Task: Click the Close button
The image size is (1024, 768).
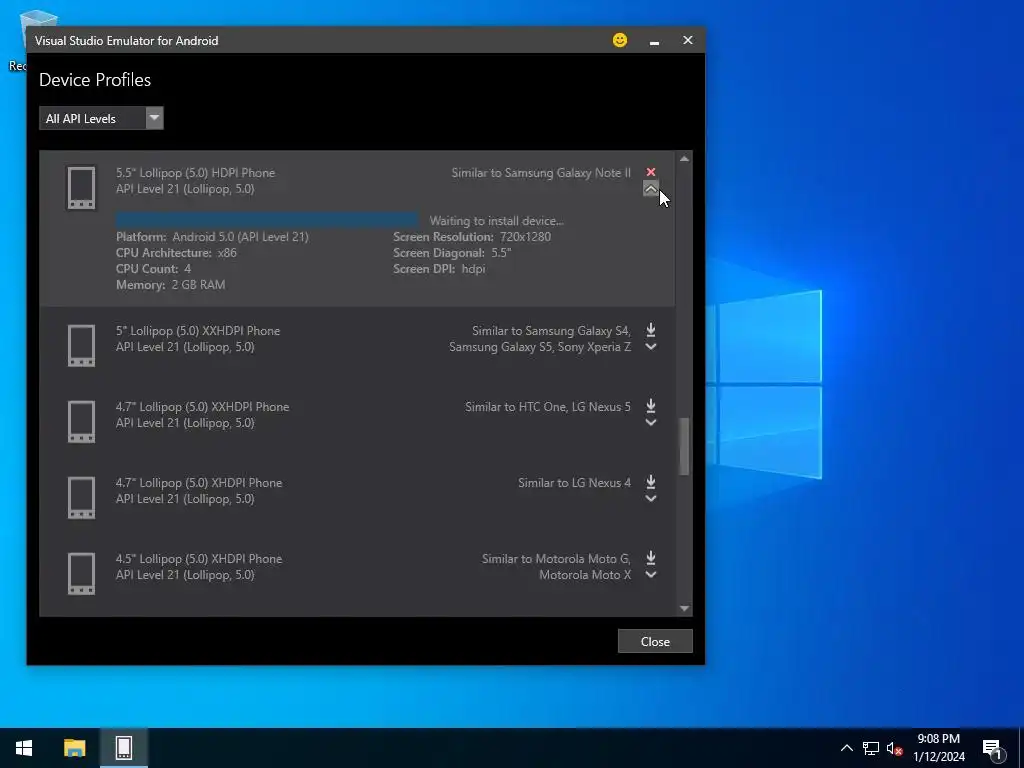Action: pos(655,641)
